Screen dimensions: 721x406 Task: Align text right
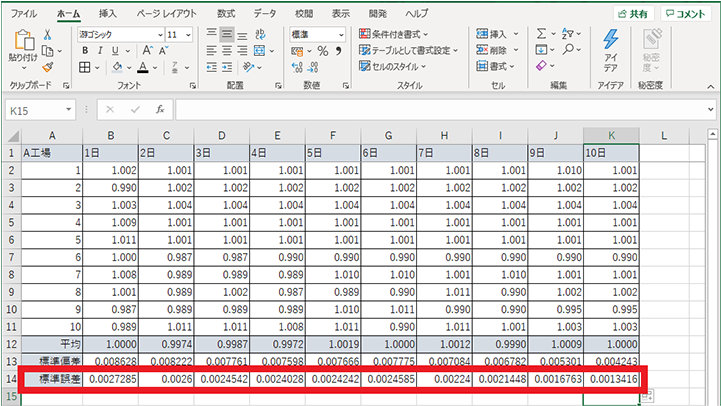pyautogui.click(x=242, y=51)
